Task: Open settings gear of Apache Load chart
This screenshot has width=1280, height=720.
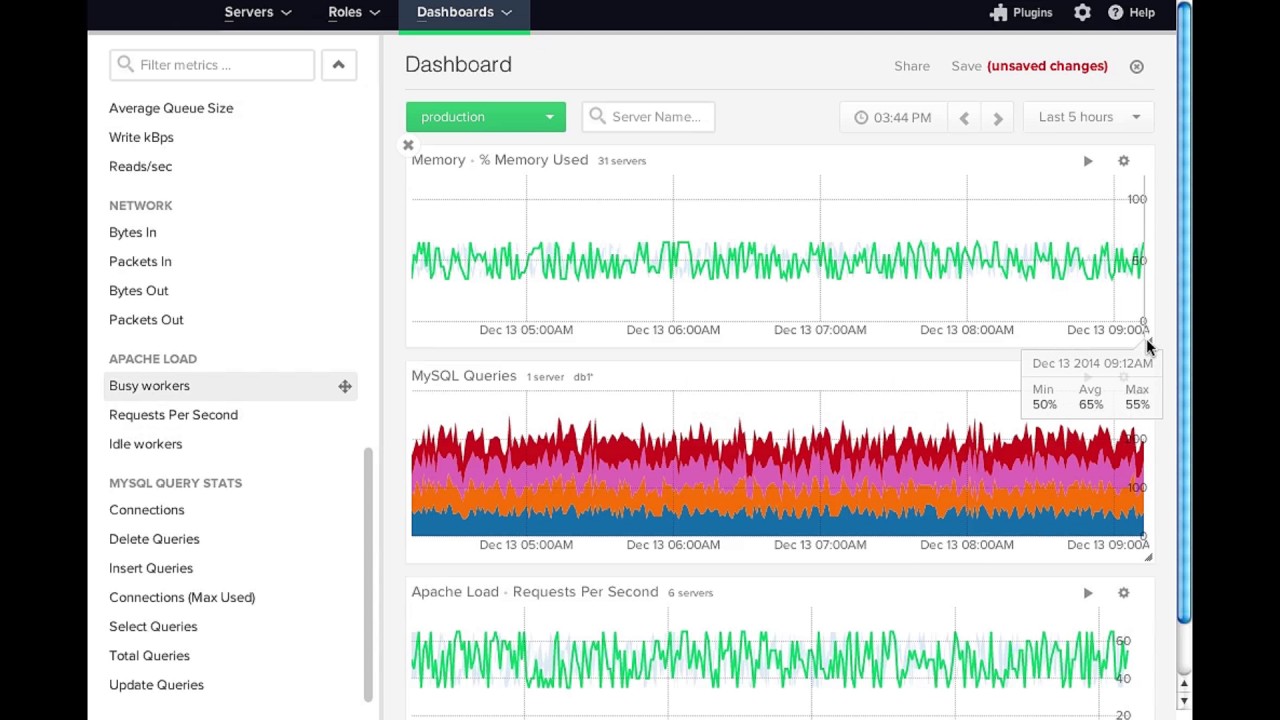Action: (1123, 593)
